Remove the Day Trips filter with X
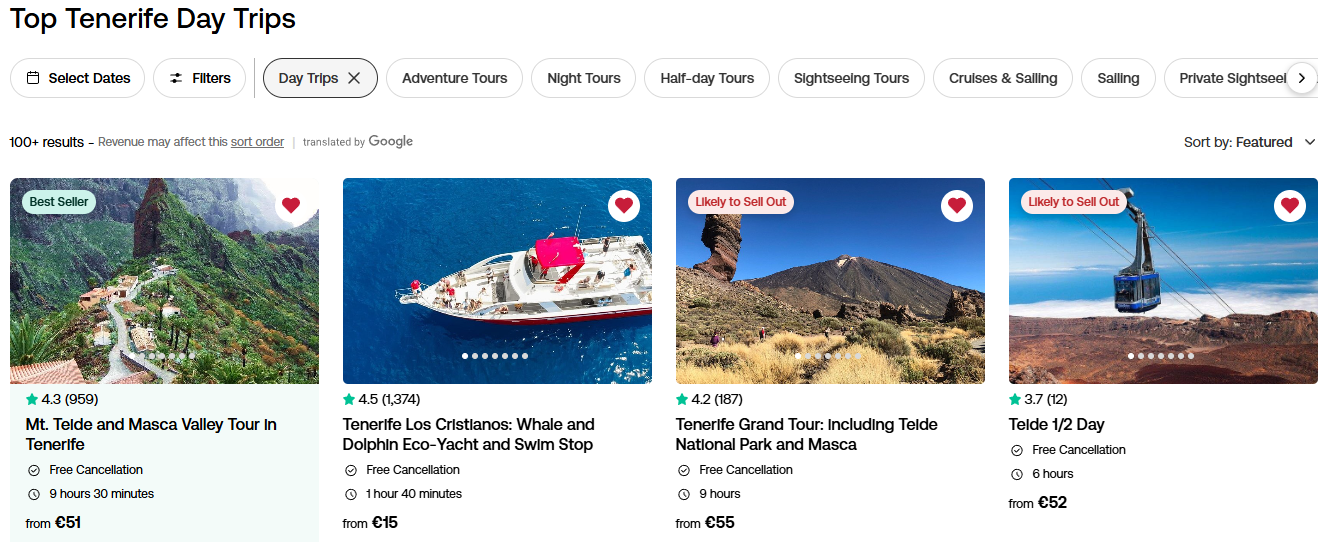The image size is (1318, 542). [x=354, y=78]
